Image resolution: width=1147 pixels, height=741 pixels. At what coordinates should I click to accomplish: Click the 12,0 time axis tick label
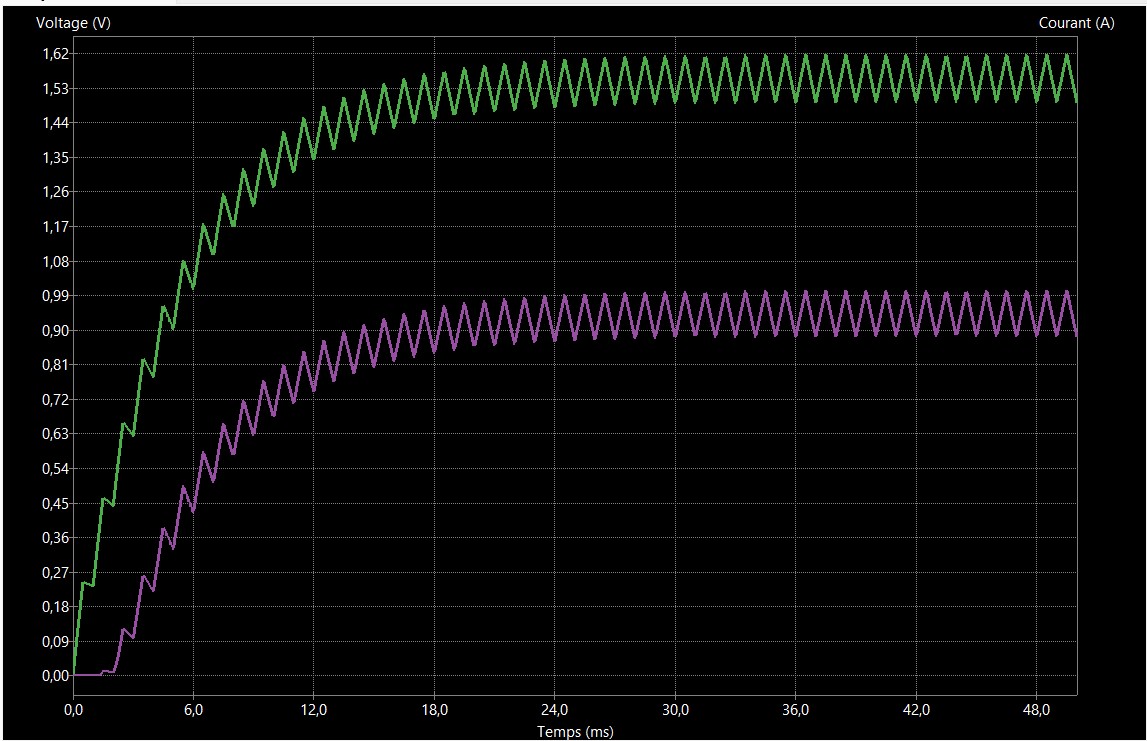[314, 710]
